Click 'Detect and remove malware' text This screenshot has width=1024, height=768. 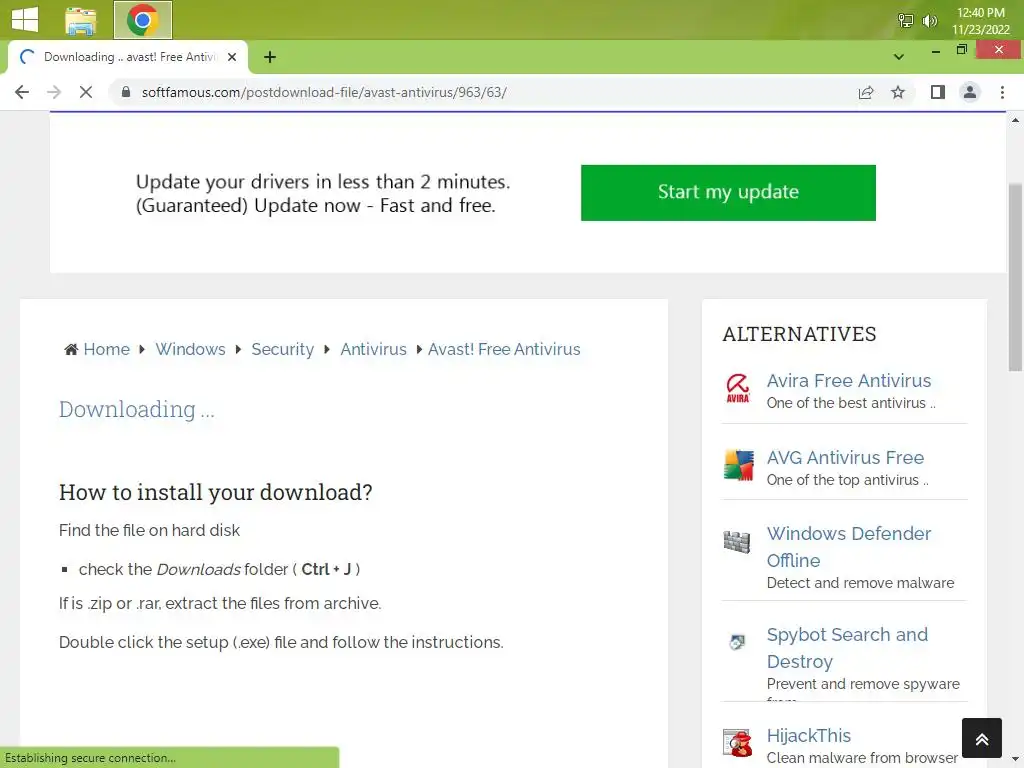point(860,583)
